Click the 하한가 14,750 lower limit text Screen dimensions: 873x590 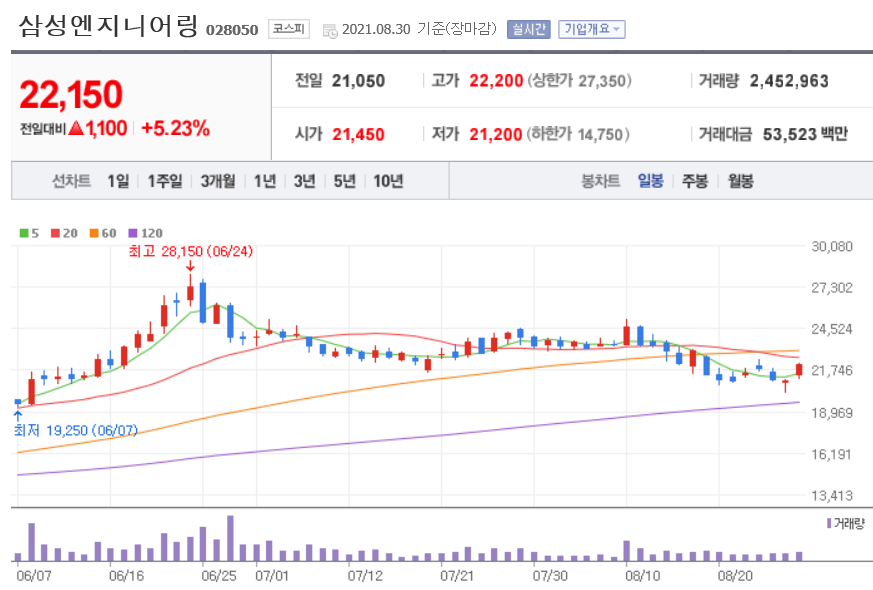[x=578, y=134]
